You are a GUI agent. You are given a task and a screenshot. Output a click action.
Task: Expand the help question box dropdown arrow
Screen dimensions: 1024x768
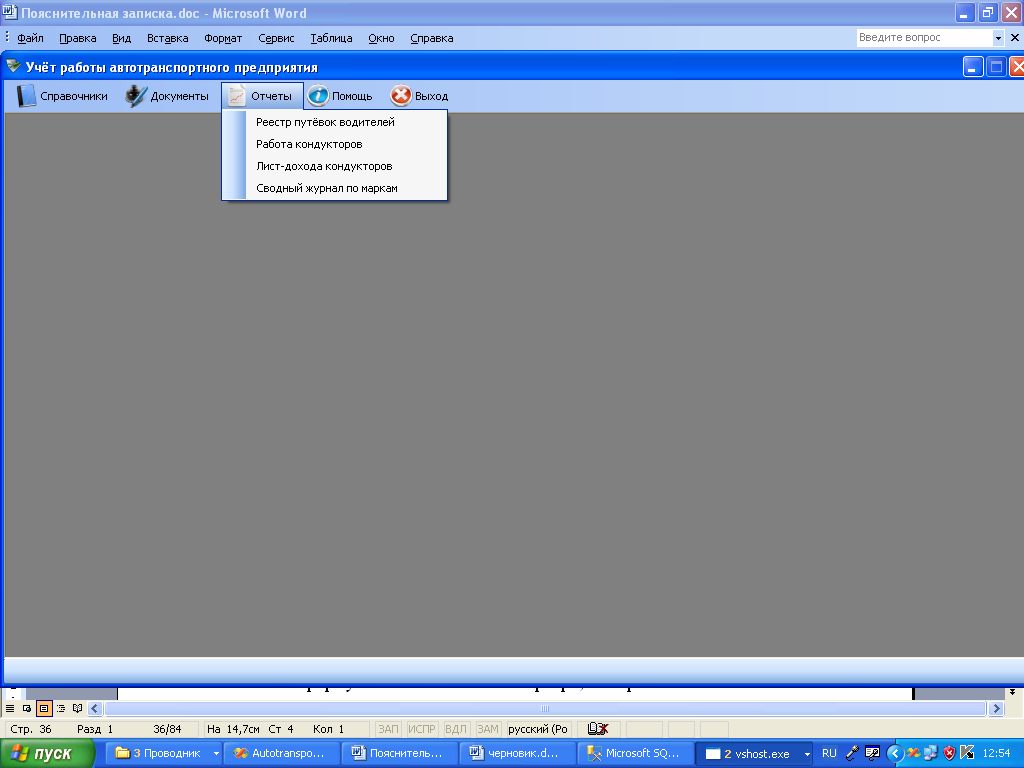998,38
